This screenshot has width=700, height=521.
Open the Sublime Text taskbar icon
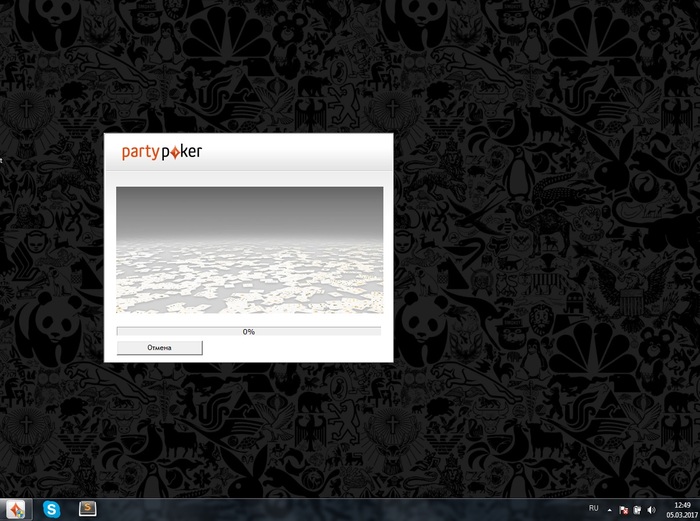tap(88, 508)
